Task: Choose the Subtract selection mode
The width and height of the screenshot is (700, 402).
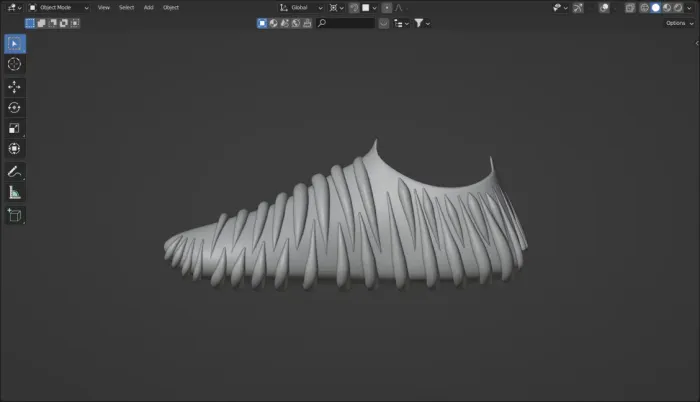Action: click(52, 23)
